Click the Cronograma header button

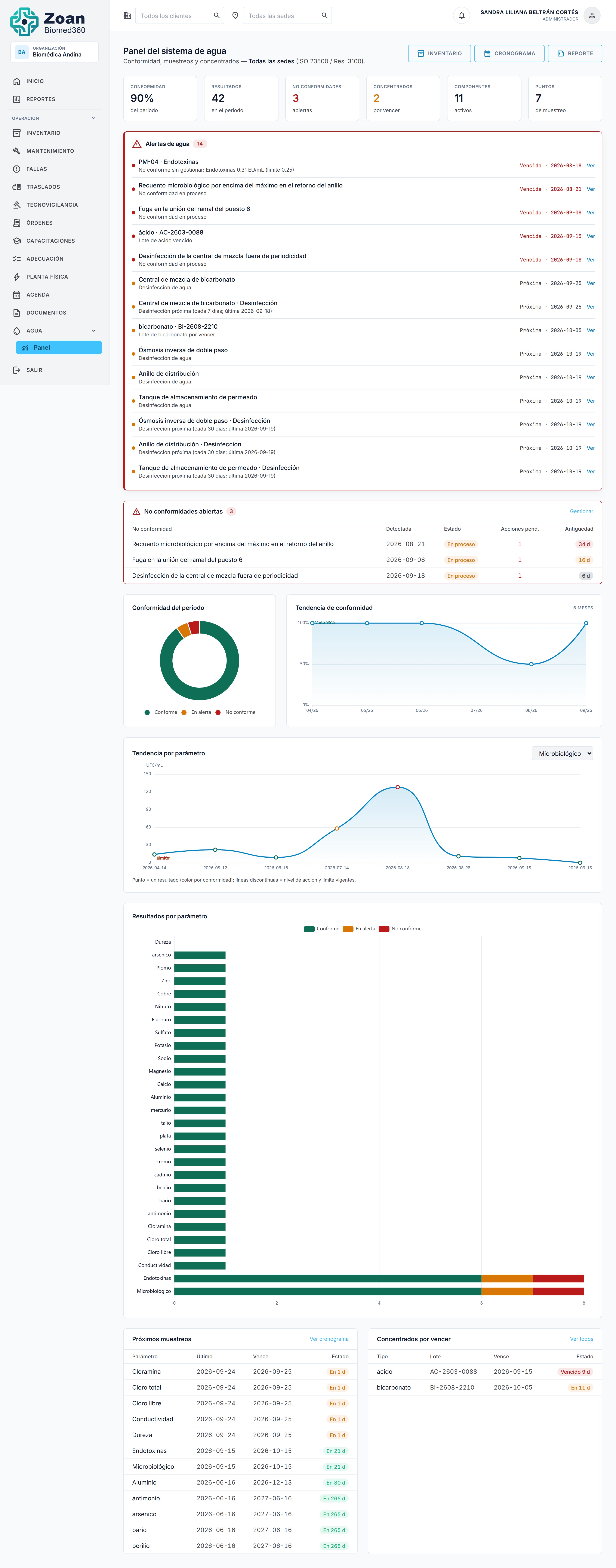click(x=509, y=53)
